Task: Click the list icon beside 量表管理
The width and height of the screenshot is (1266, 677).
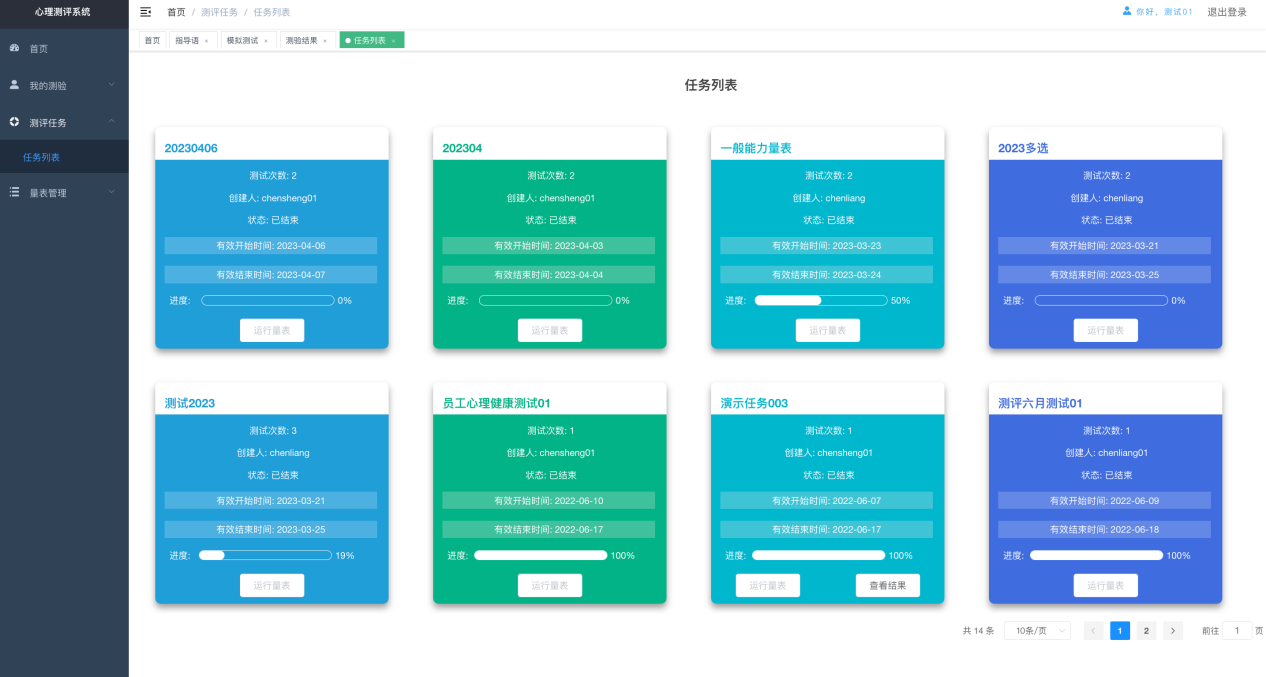Action: pos(14,192)
